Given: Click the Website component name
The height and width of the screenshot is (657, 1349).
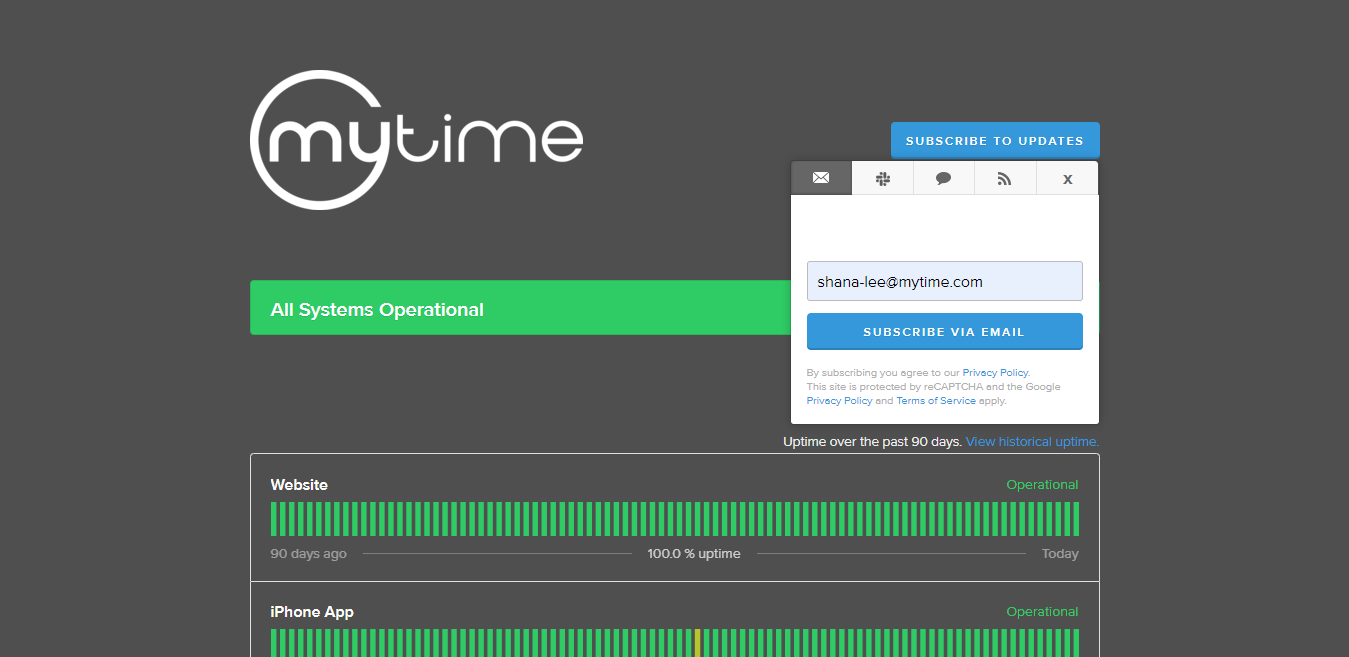Looking at the screenshot, I should 299,485.
